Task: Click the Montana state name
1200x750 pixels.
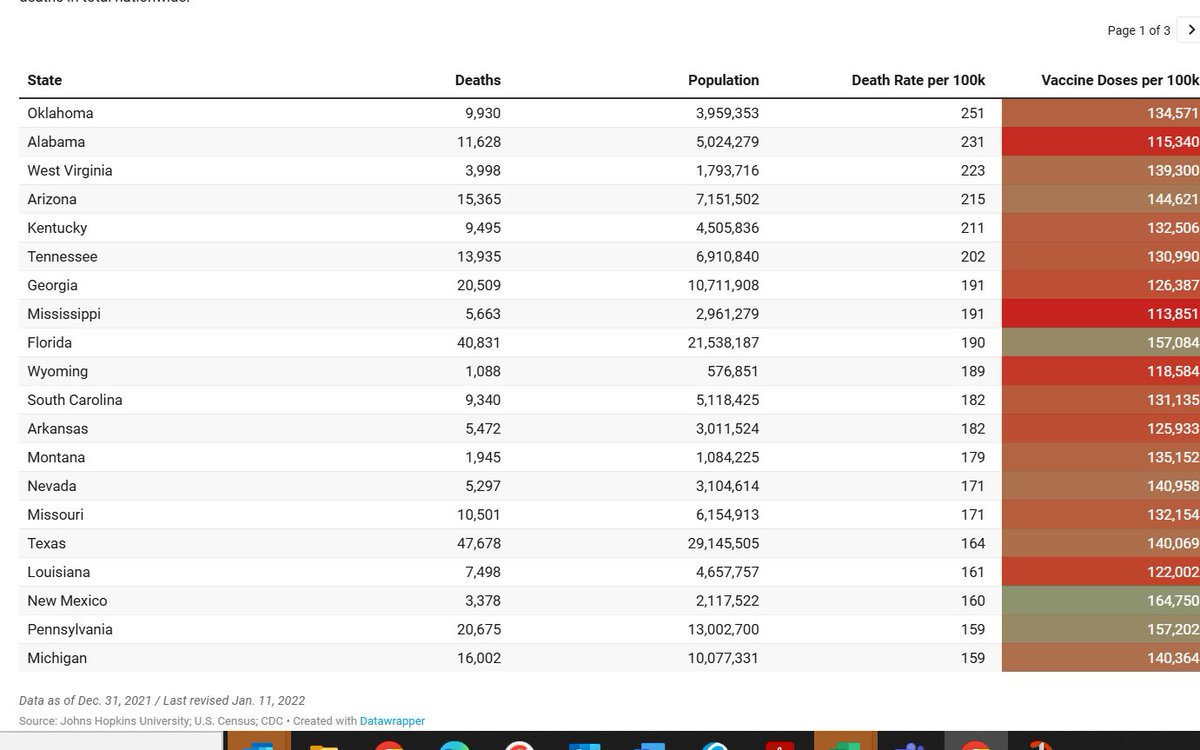Action: [56, 457]
